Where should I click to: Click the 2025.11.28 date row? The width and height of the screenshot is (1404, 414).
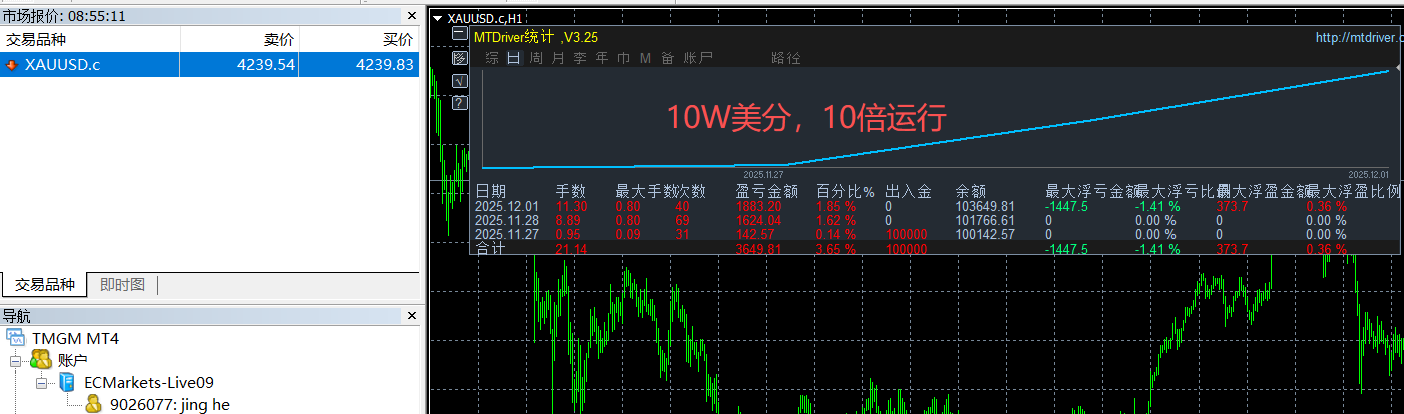506,220
